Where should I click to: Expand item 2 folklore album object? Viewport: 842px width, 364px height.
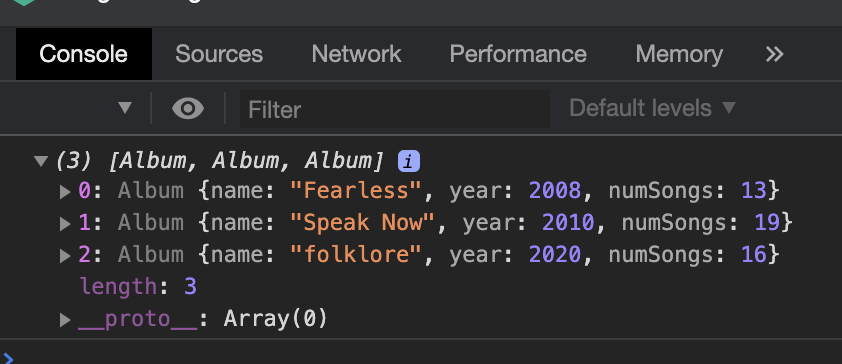click(x=65, y=256)
